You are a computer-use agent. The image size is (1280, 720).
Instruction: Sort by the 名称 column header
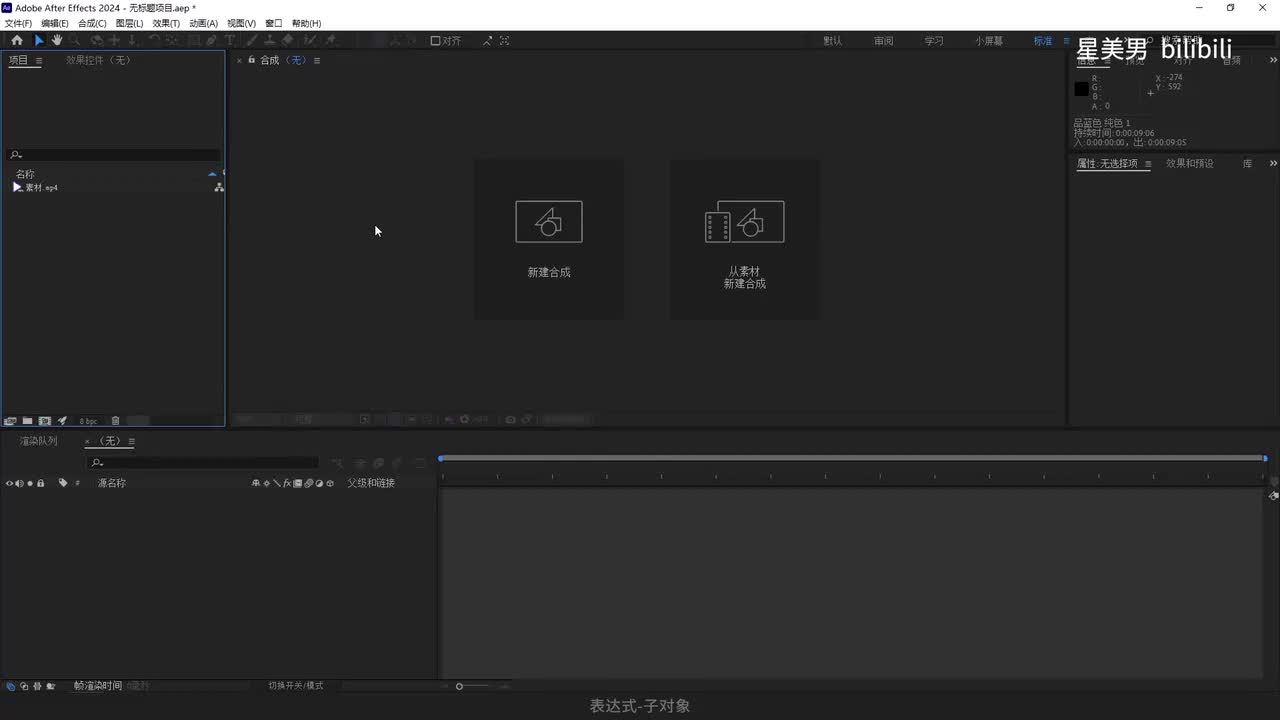point(25,174)
